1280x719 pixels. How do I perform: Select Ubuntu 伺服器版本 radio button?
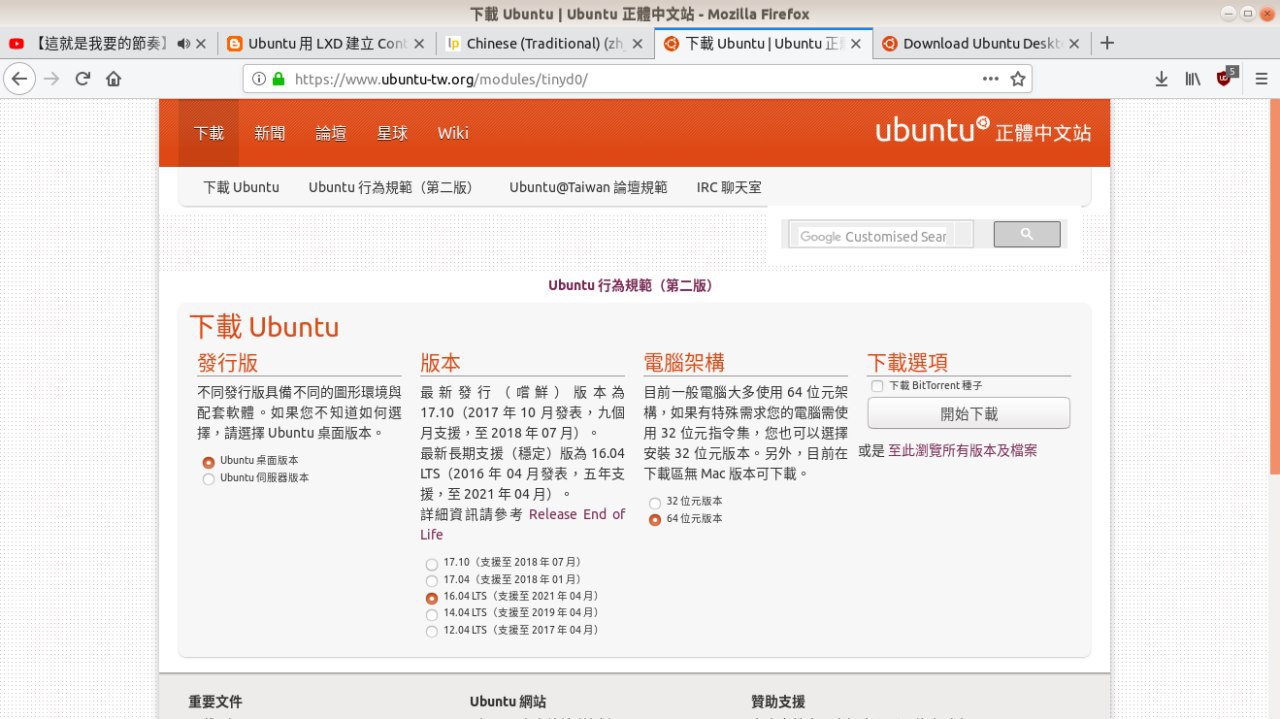click(x=209, y=479)
